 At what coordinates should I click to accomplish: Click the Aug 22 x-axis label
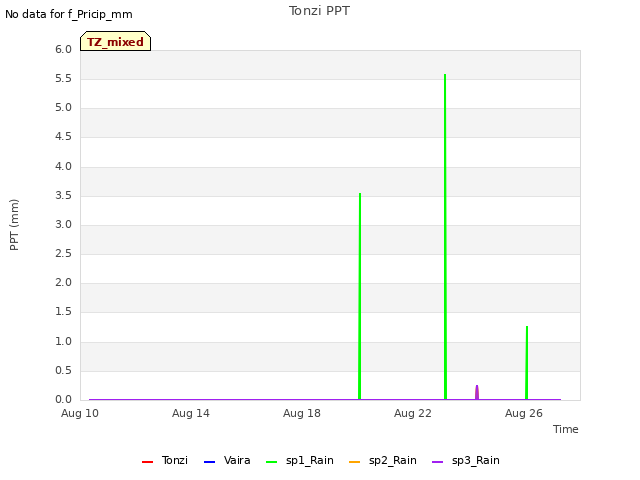[x=413, y=413]
